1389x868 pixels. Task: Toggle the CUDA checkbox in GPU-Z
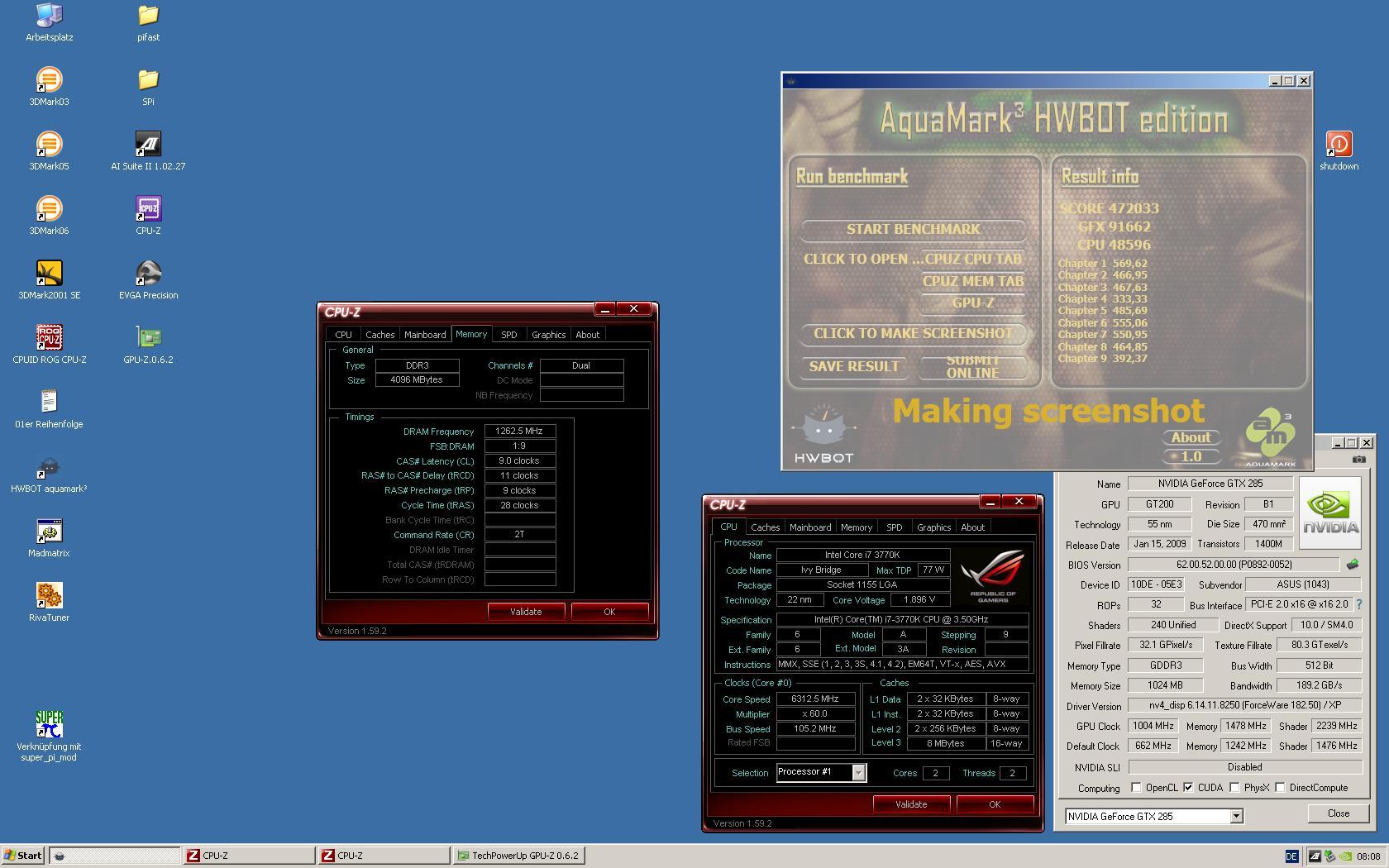[1188, 788]
